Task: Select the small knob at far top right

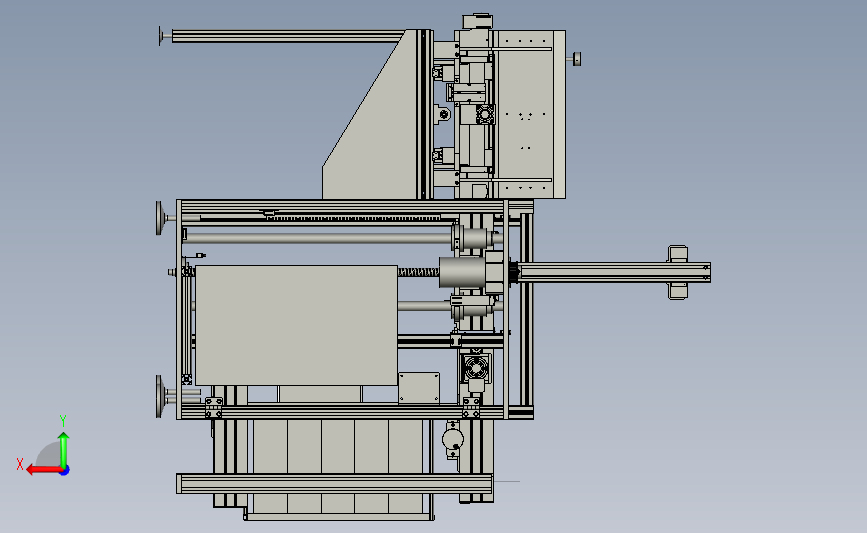Action: coord(576,59)
